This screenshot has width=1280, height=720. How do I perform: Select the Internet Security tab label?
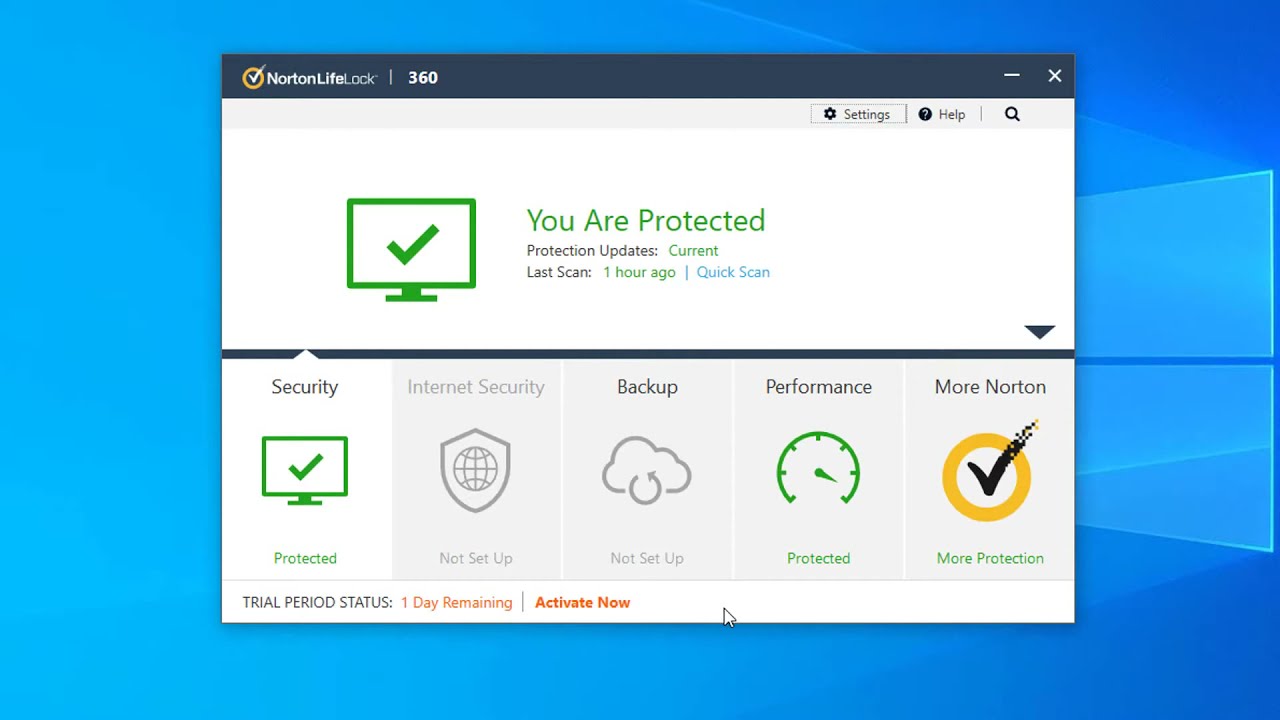pyautogui.click(x=476, y=387)
